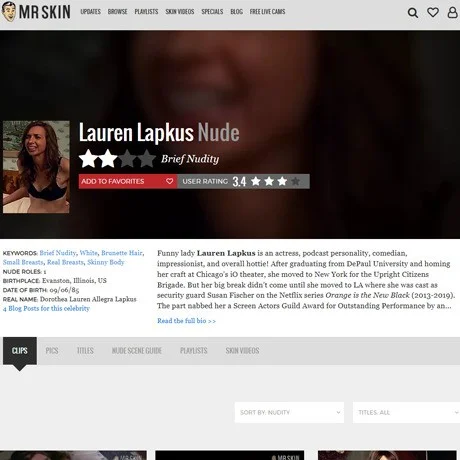Click date of birth 09/06/85

point(64,290)
